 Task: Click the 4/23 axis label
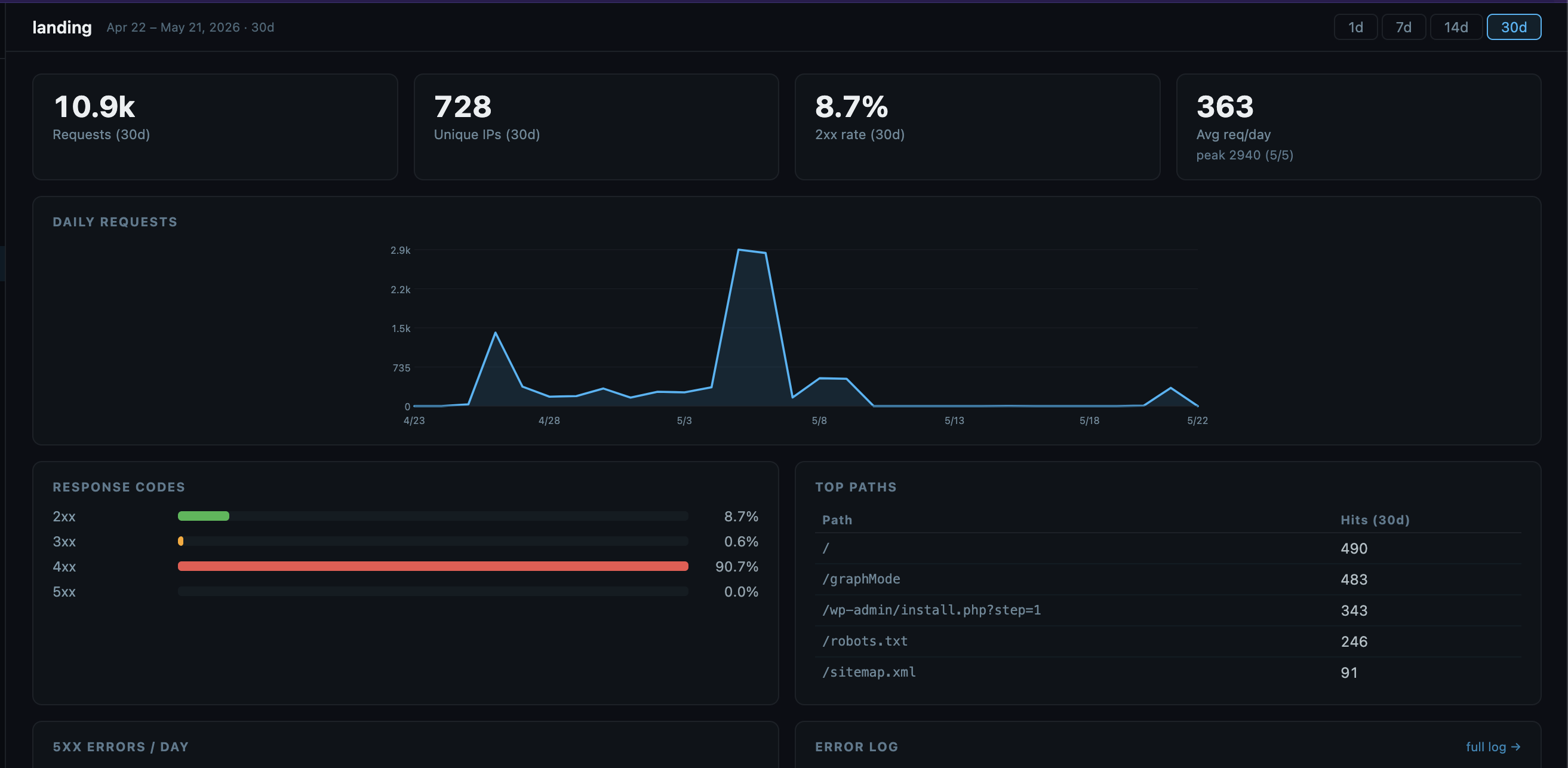click(x=414, y=420)
